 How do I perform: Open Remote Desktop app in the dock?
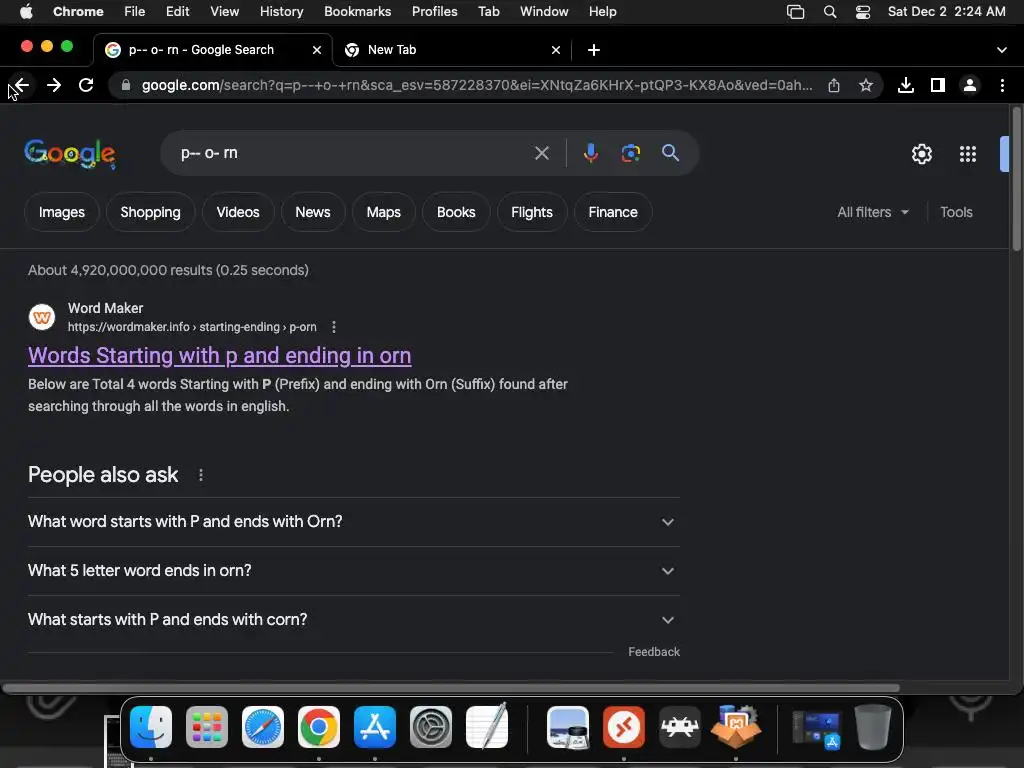pyautogui.click(x=624, y=727)
